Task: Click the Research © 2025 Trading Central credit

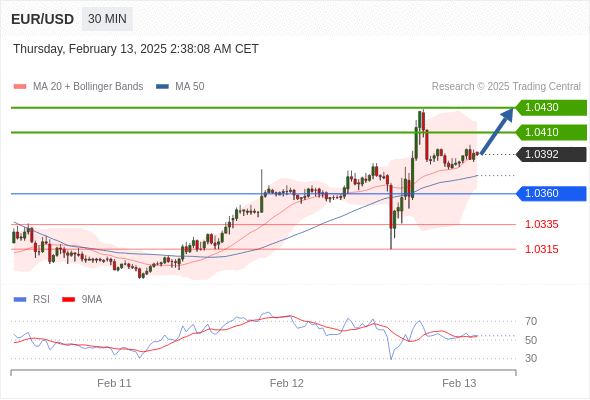Action: click(506, 87)
